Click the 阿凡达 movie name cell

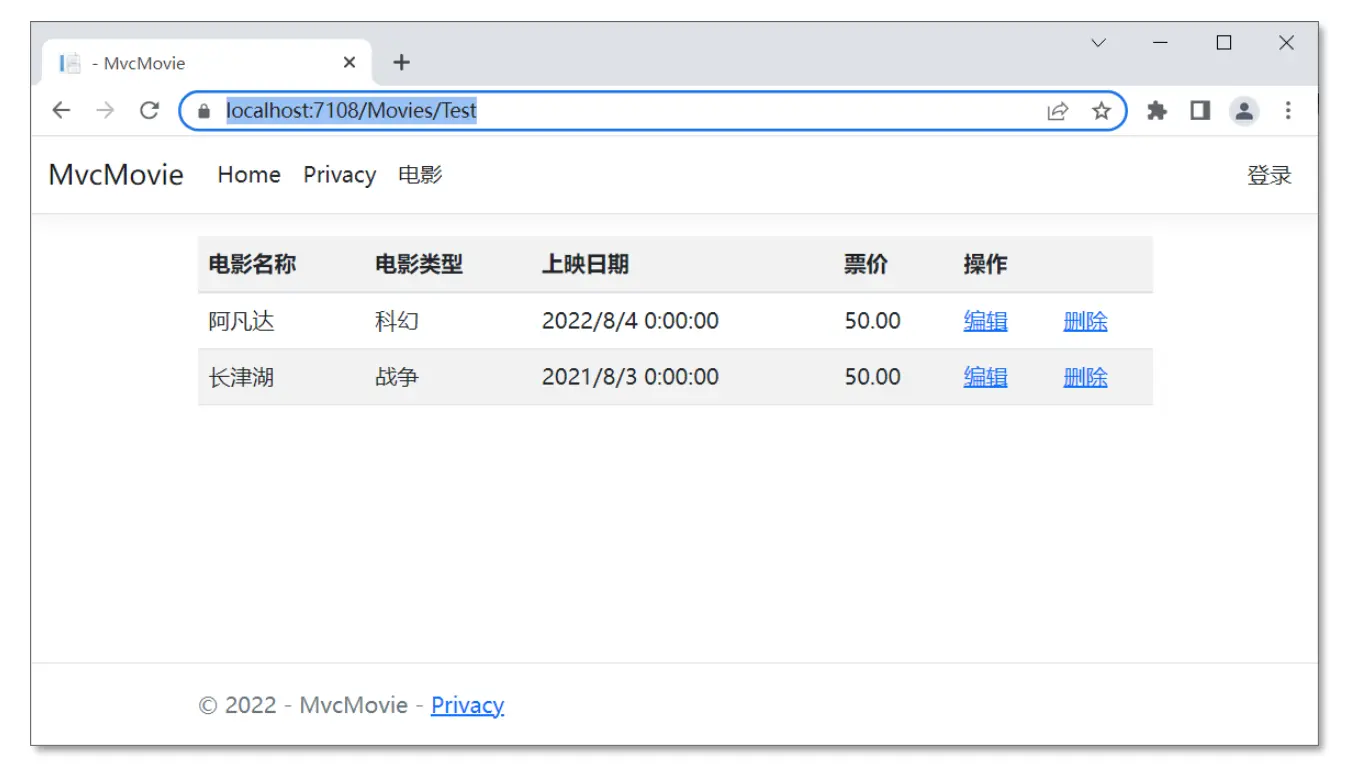241,321
